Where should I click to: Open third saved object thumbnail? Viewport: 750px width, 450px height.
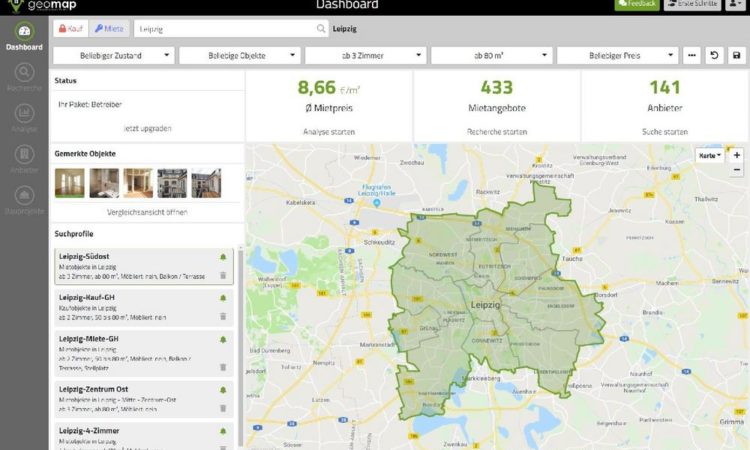(x=138, y=183)
